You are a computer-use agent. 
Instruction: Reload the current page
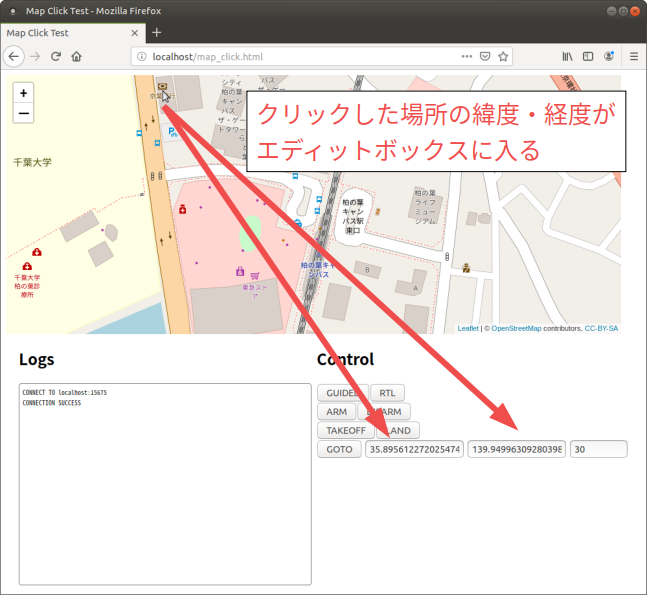[x=56, y=57]
